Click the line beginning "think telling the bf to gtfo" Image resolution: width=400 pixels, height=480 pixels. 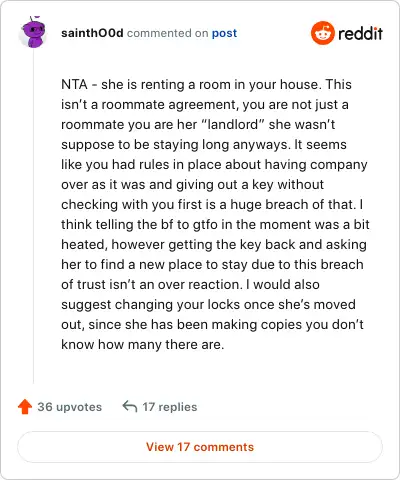pyautogui.click(x=215, y=224)
